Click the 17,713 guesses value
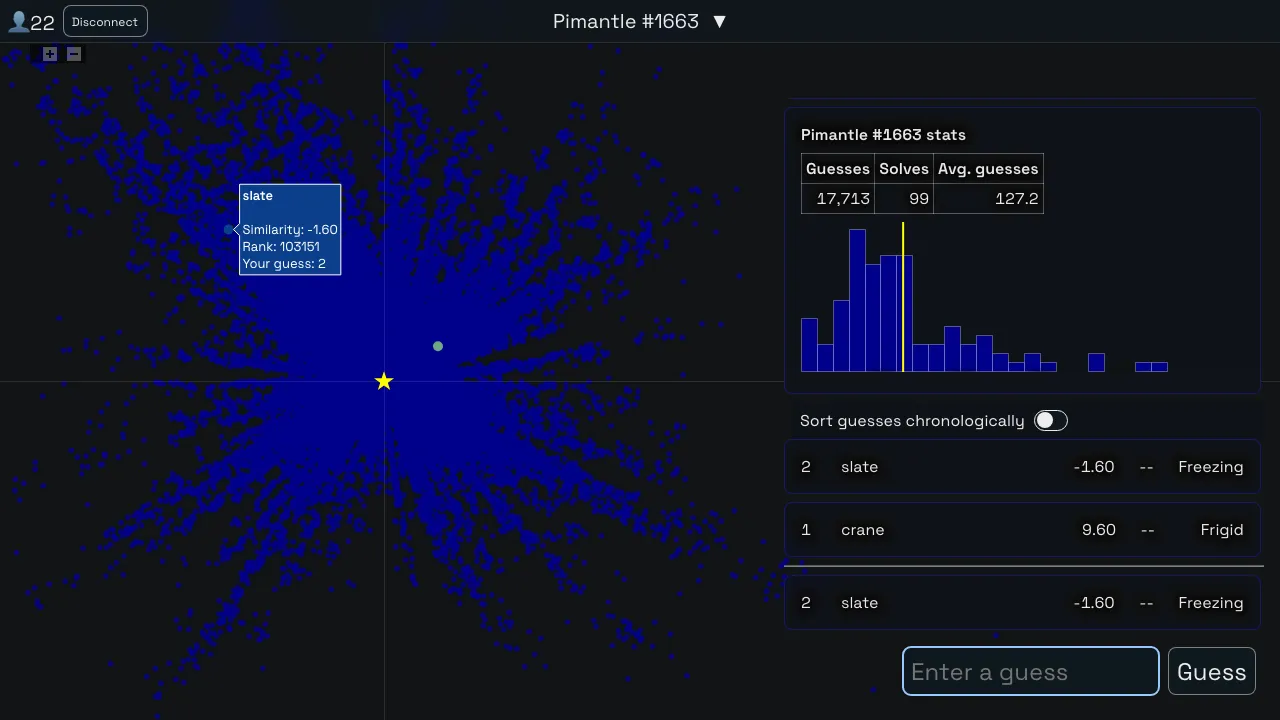Image resolution: width=1280 pixels, height=720 pixels. pos(843,199)
